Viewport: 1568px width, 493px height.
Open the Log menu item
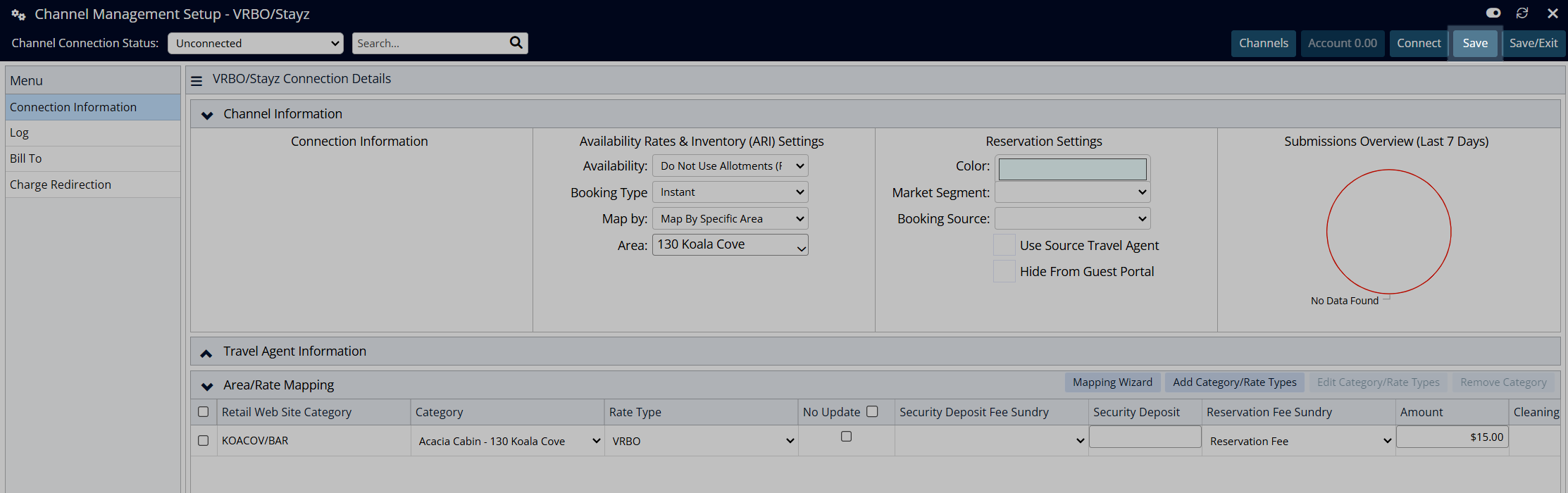point(93,133)
